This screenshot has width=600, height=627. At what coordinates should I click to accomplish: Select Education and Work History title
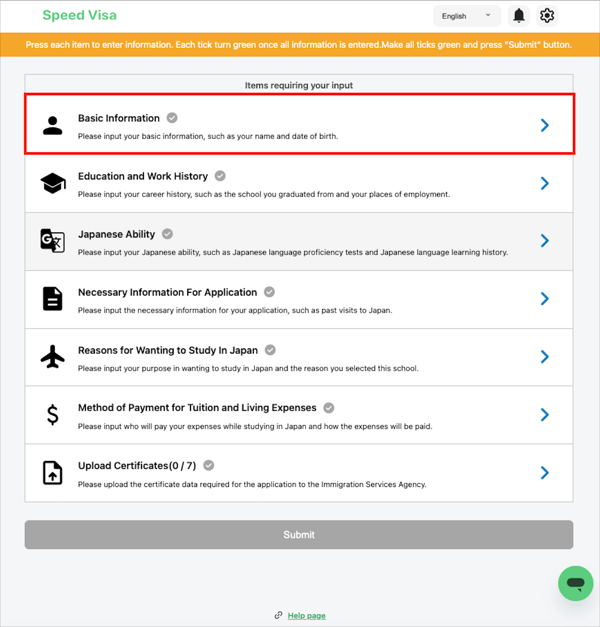tap(143, 176)
